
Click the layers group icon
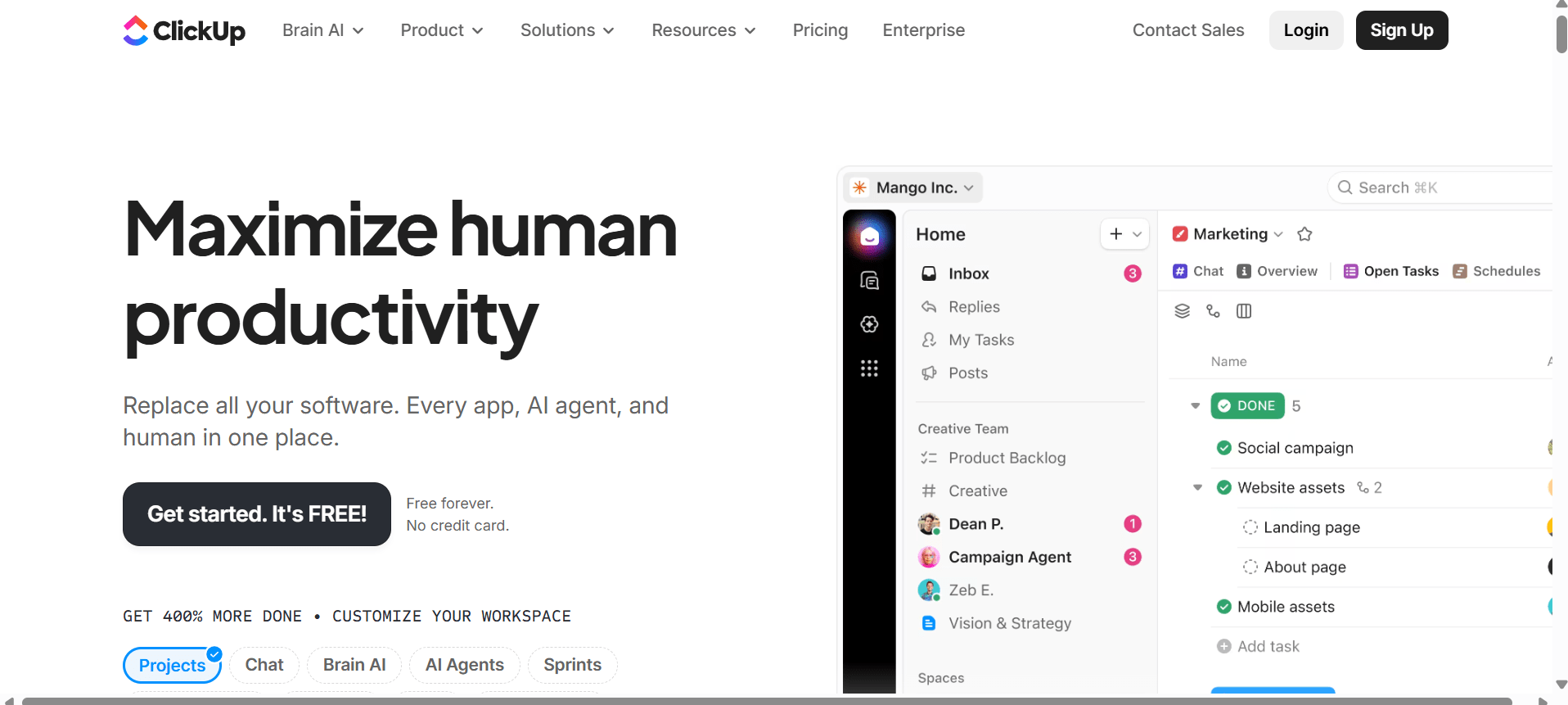point(1182,311)
